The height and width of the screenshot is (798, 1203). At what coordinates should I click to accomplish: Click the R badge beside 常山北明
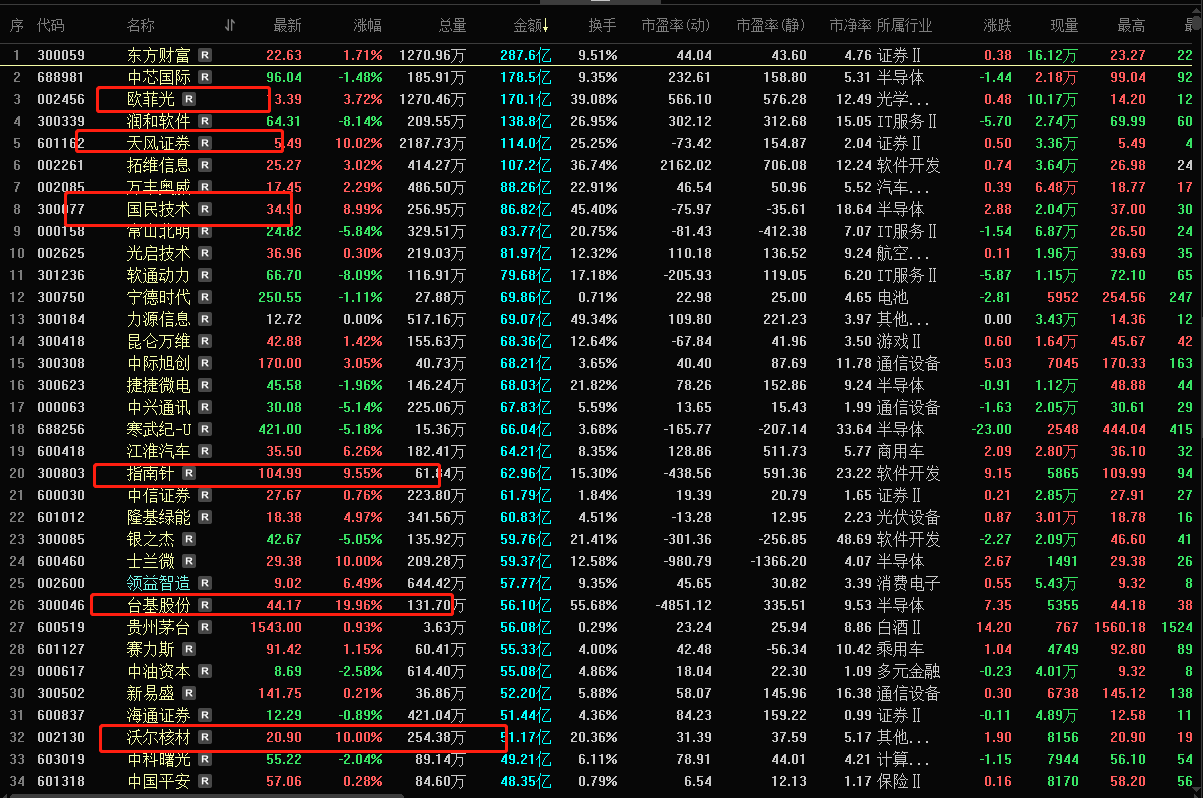205,231
